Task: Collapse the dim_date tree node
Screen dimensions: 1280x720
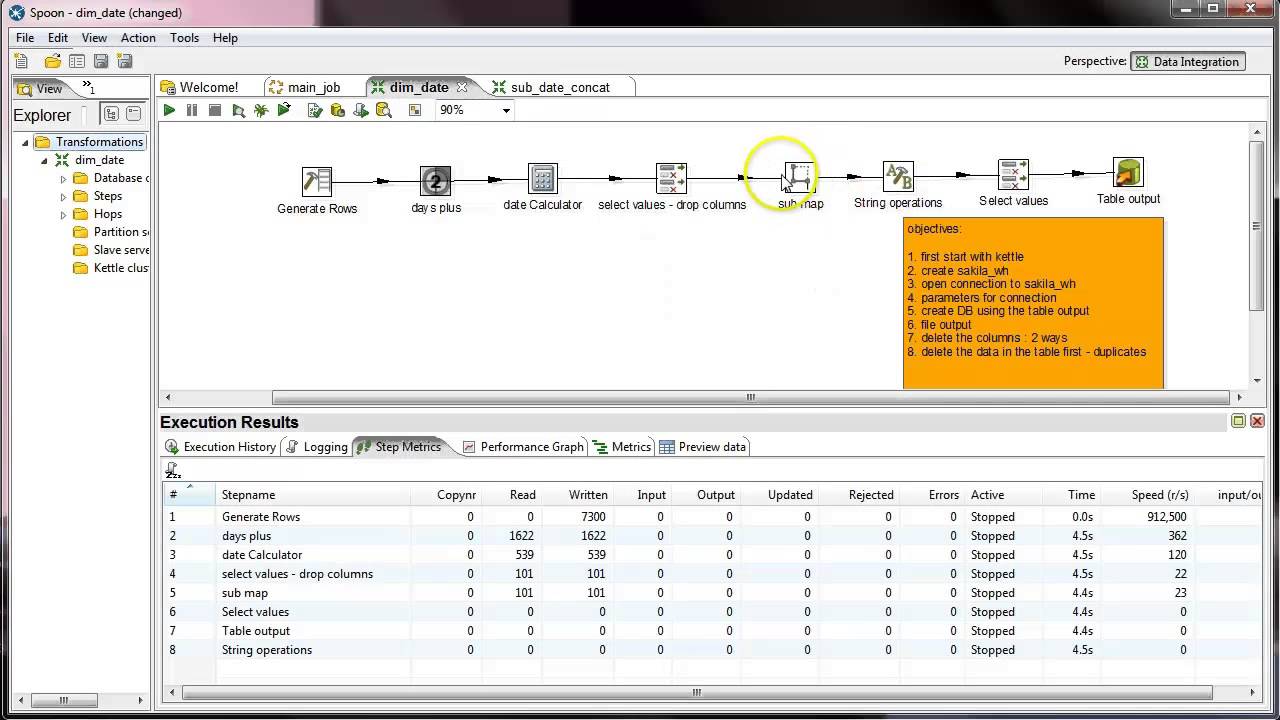Action: [44, 160]
